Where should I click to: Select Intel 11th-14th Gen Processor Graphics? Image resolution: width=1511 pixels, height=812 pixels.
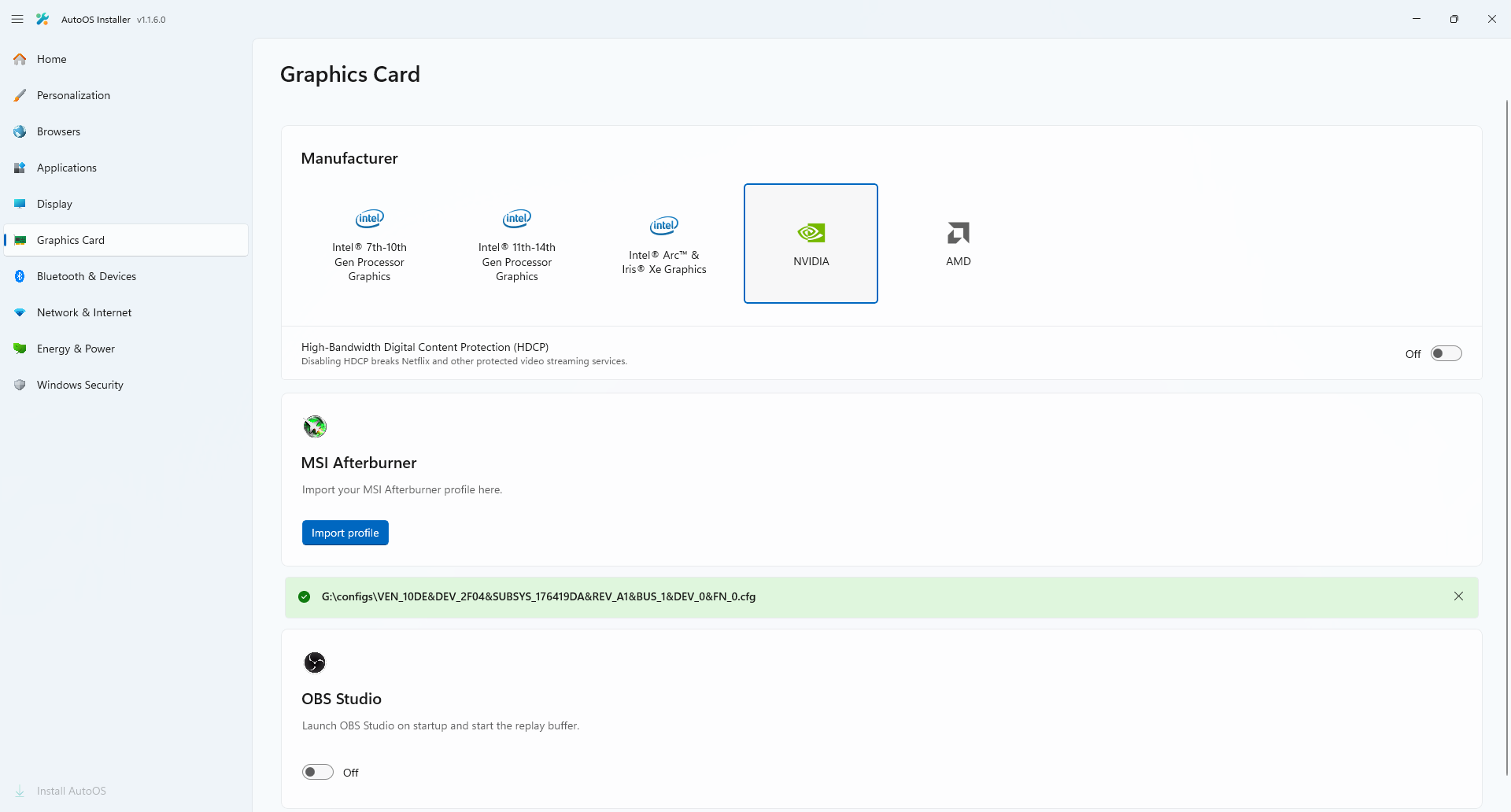[x=517, y=243]
